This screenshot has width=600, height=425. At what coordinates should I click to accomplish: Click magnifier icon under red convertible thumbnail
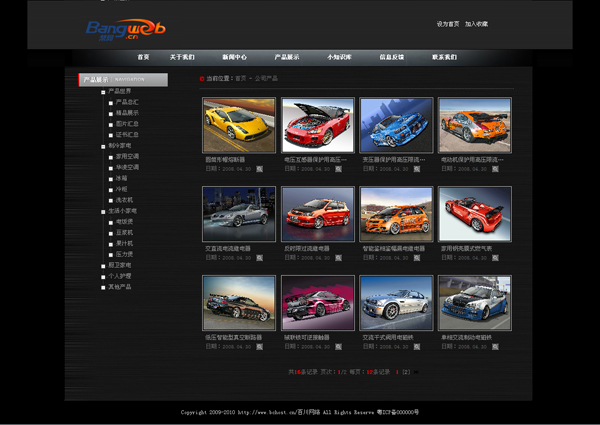click(x=494, y=258)
